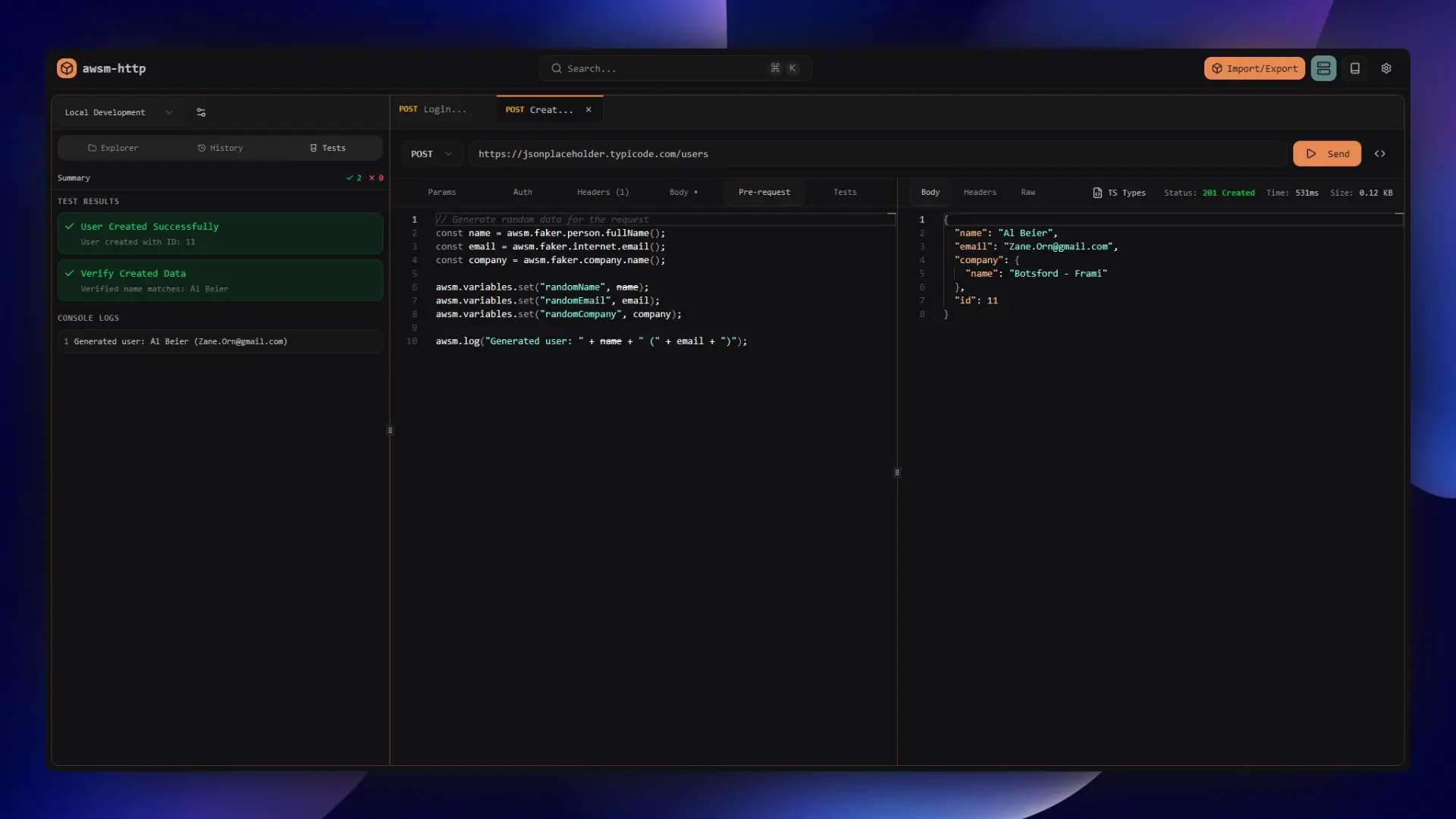This screenshot has width=1456, height=819.
Task: Click the Import/Export button
Action: [1254, 68]
